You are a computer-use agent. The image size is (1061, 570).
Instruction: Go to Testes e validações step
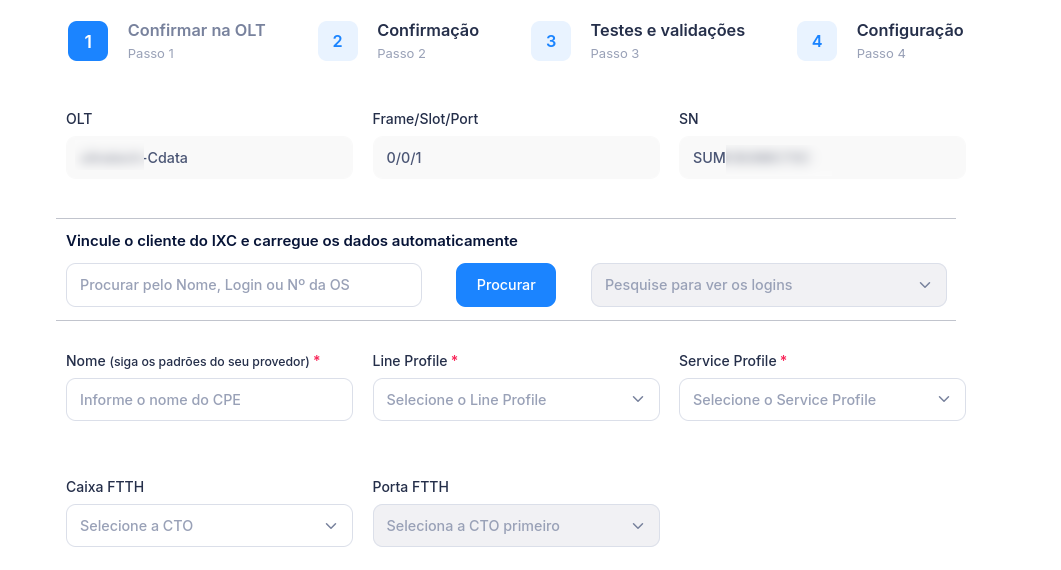click(667, 31)
